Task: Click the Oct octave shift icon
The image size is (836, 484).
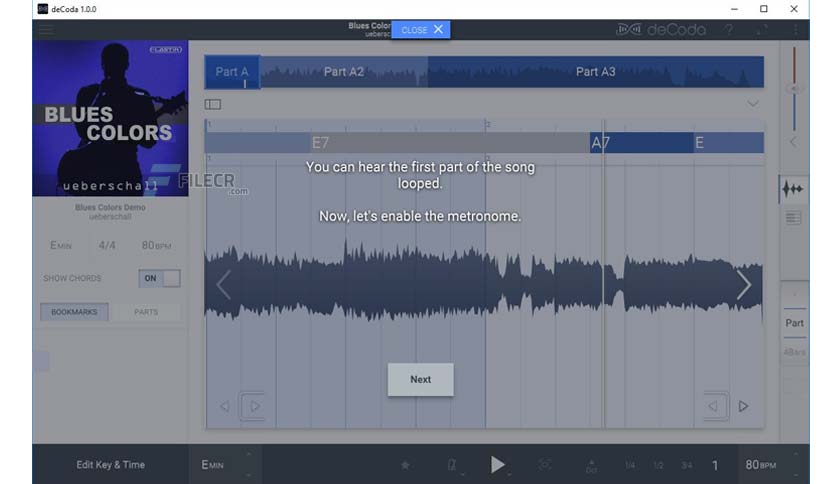Action: click(x=591, y=466)
